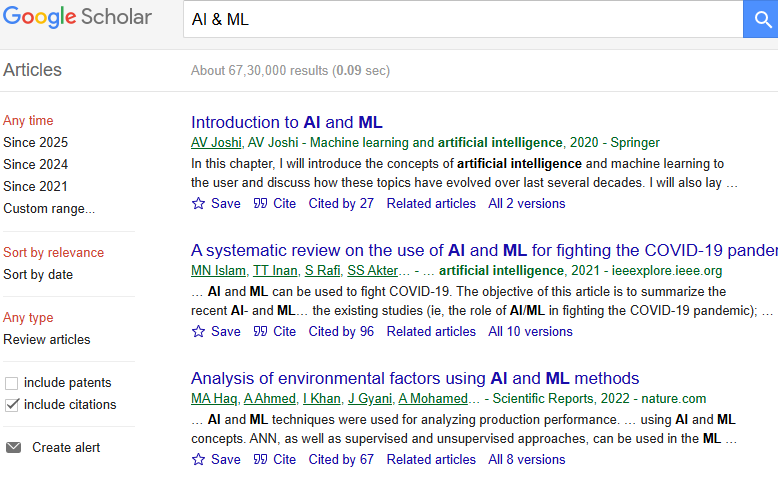The width and height of the screenshot is (778, 483).
Task: View All 2 versions
Action: pyautogui.click(x=526, y=204)
